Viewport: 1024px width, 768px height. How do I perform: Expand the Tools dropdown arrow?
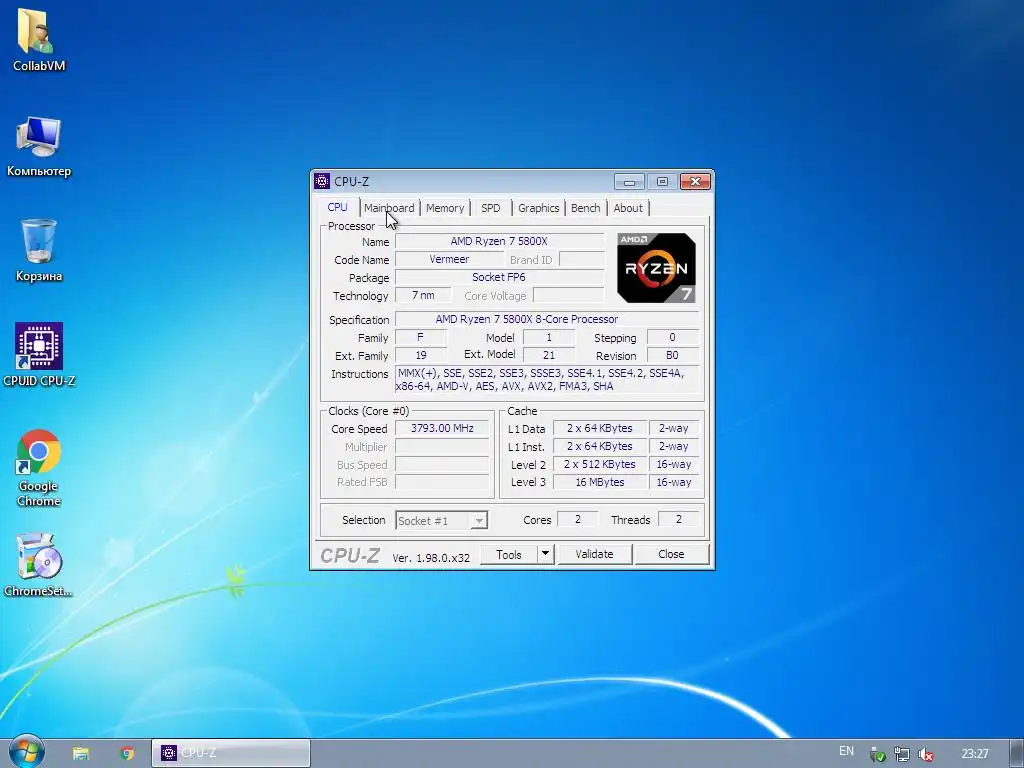pos(545,554)
